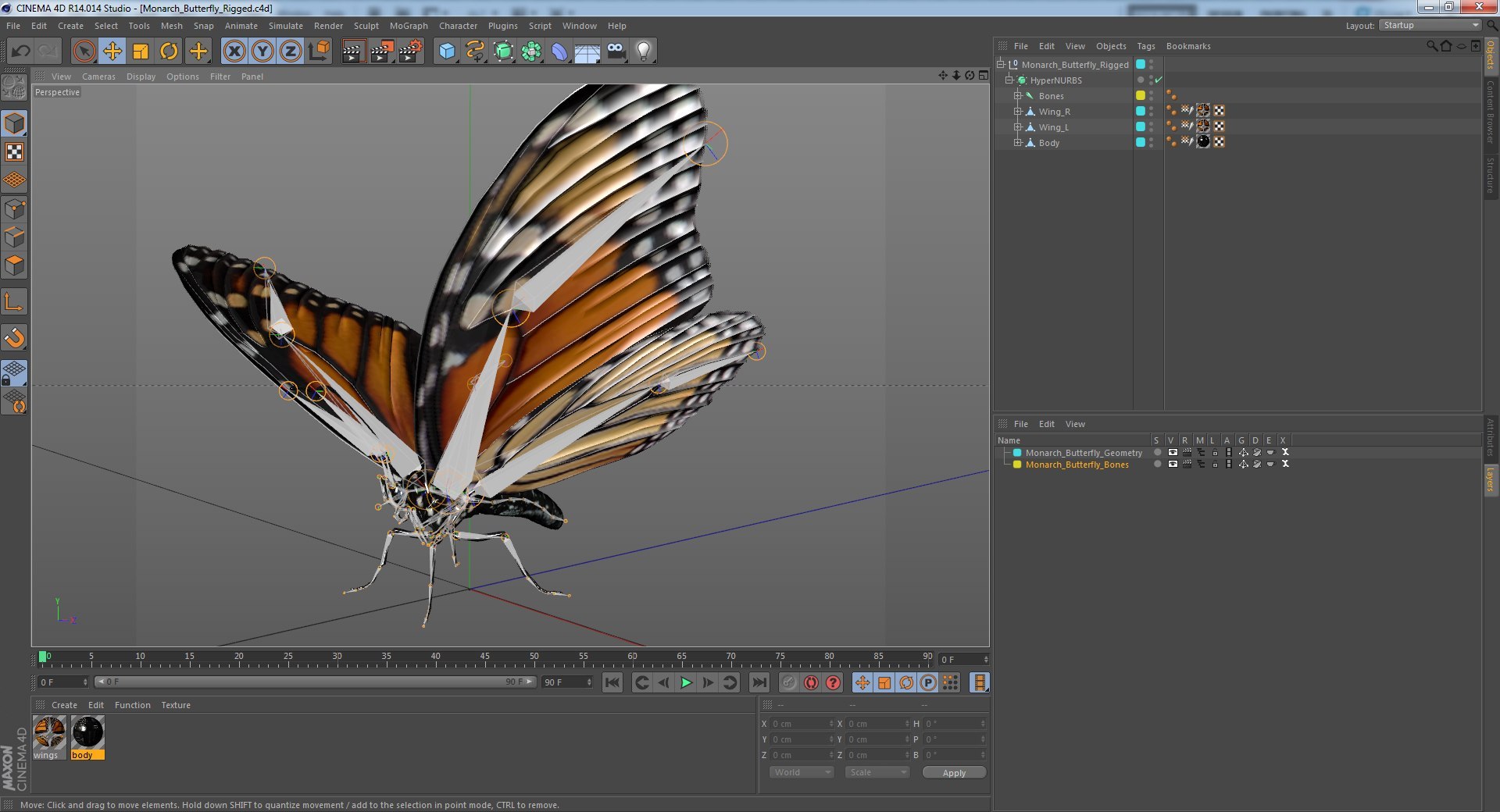
Task: Click the timeline preview range slider bar
Action: pyautogui.click(x=315, y=682)
